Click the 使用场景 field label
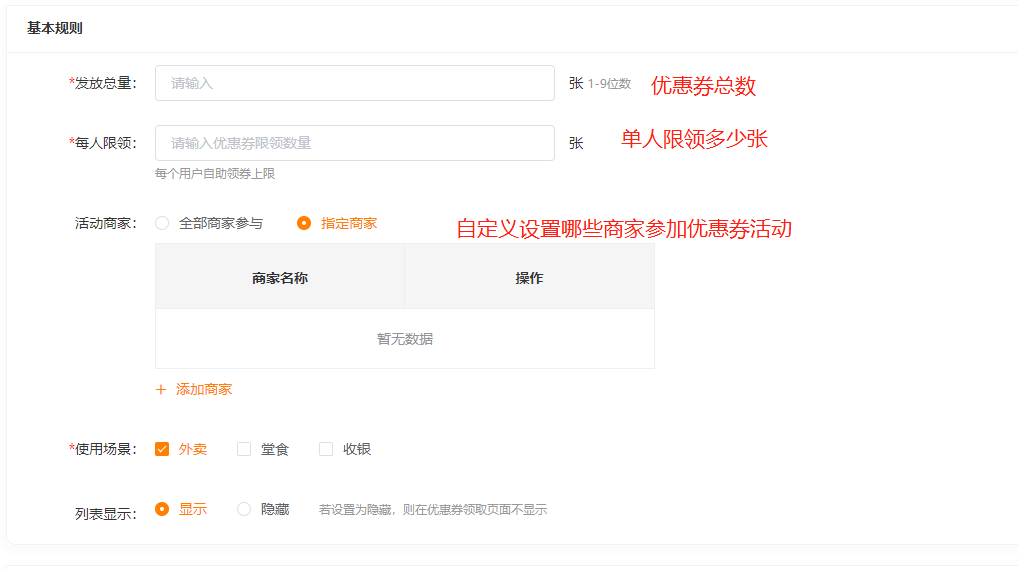Screen dimensions: 1018x569 (103, 449)
